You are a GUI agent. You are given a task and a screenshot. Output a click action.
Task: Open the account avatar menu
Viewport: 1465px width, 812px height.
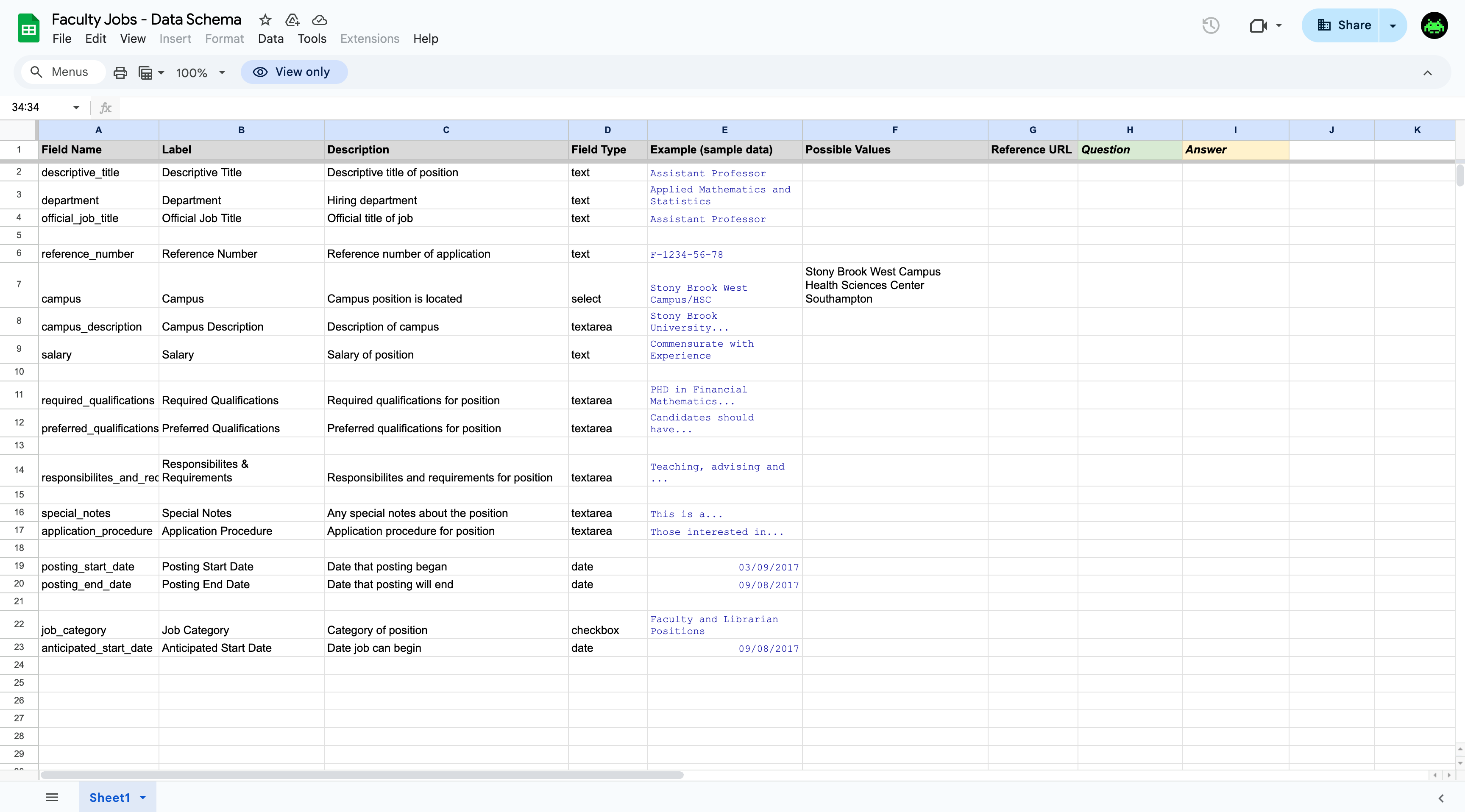1434,25
